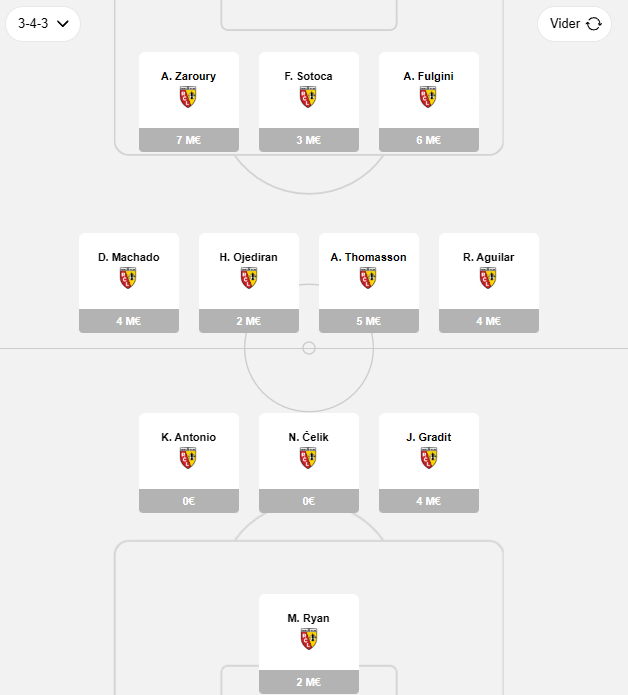Screen dimensions: 628x695
Task: Click the 2 M€ price under M. Ryan
Action: tap(309, 682)
